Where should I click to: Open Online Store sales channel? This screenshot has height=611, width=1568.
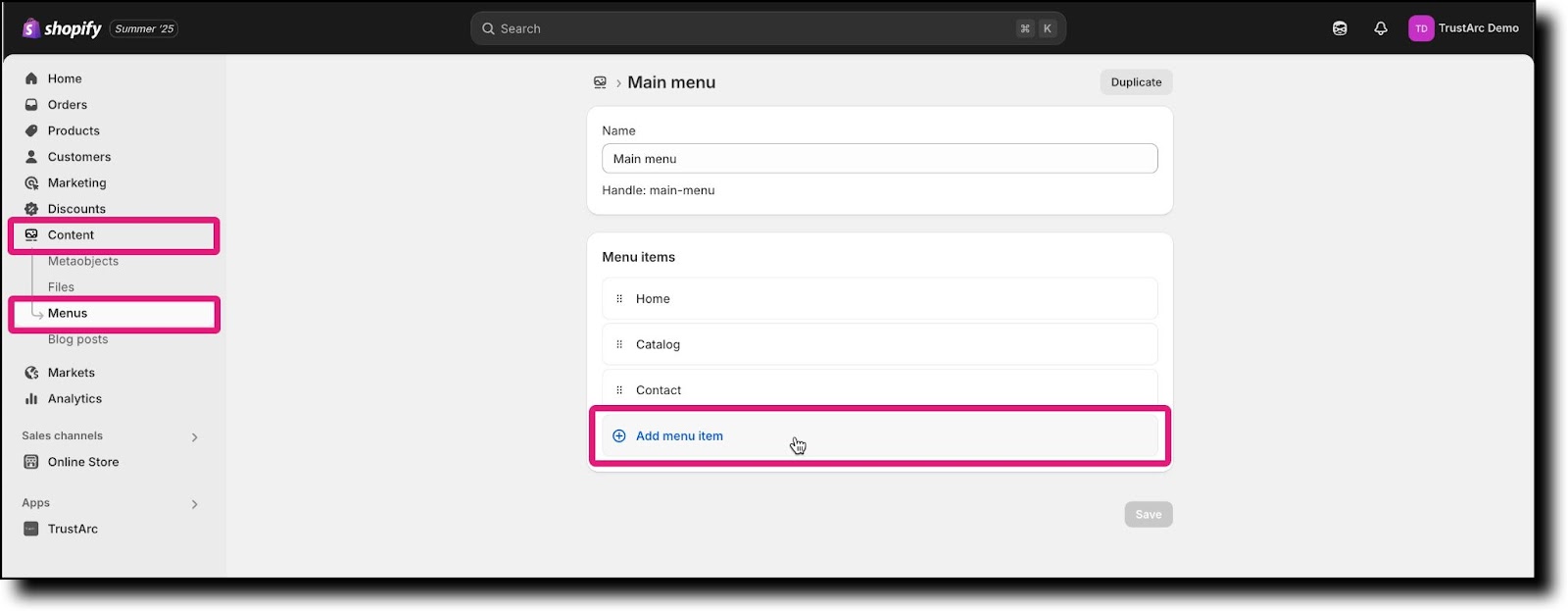pyautogui.click(x=83, y=462)
